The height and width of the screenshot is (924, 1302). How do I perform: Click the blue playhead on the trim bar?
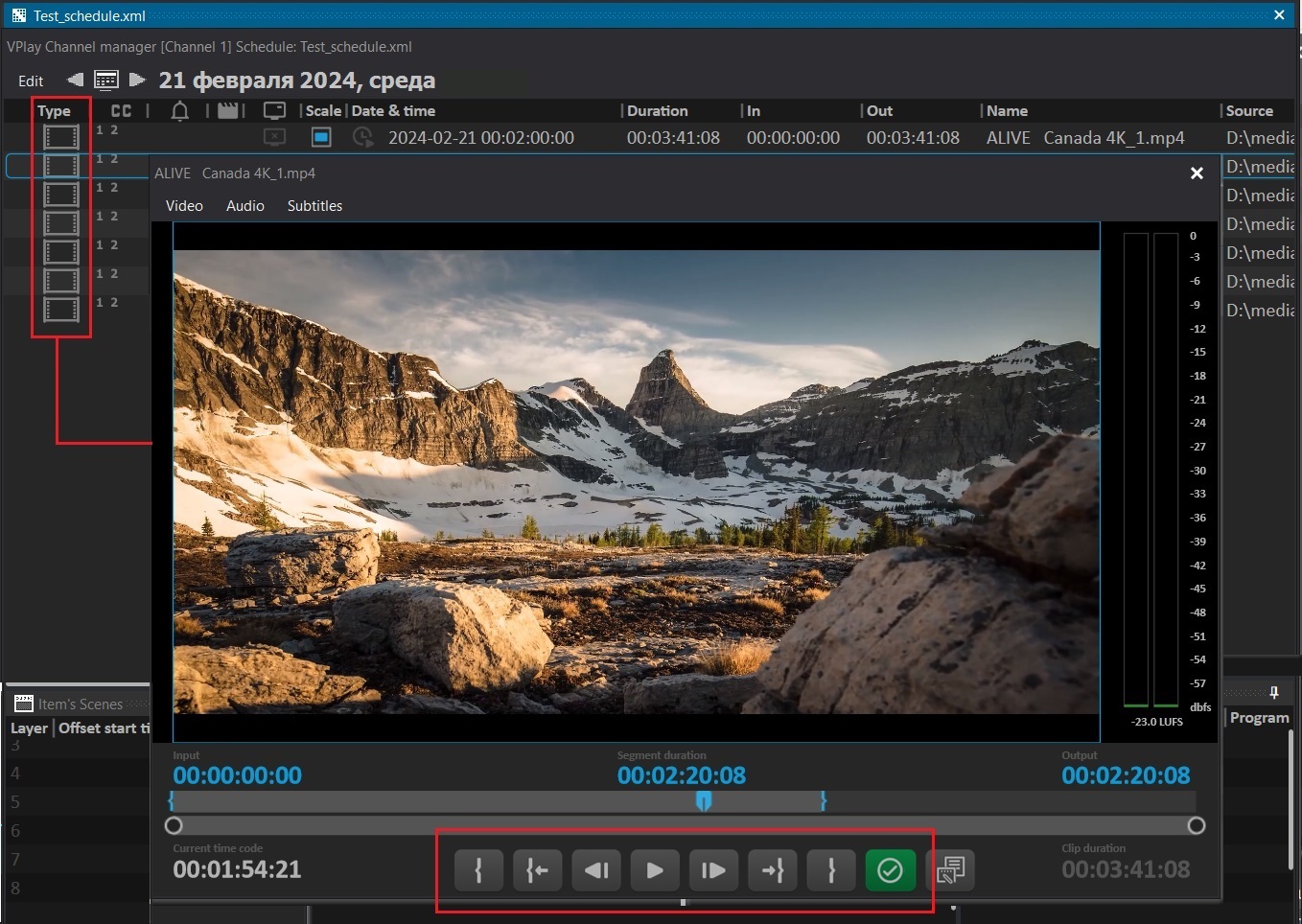click(x=704, y=801)
